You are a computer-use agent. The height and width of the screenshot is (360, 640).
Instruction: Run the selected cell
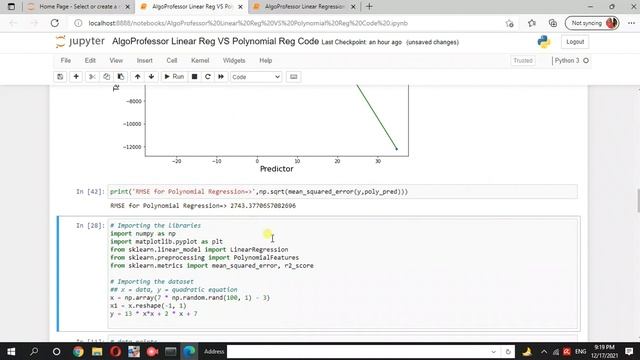[x=174, y=77]
